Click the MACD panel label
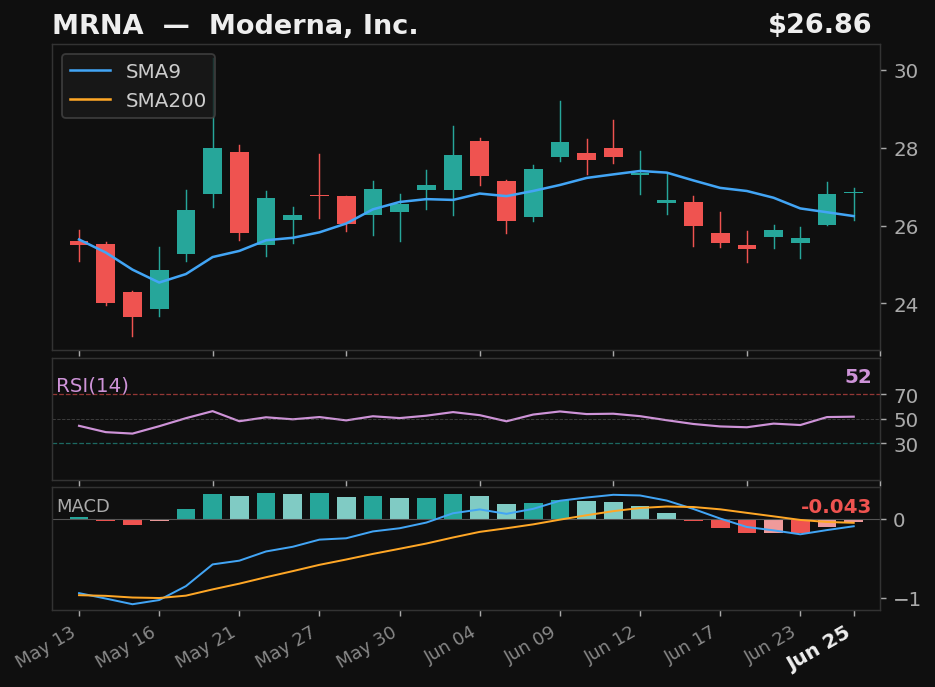 pyautogui.click(x=83, y=506)
